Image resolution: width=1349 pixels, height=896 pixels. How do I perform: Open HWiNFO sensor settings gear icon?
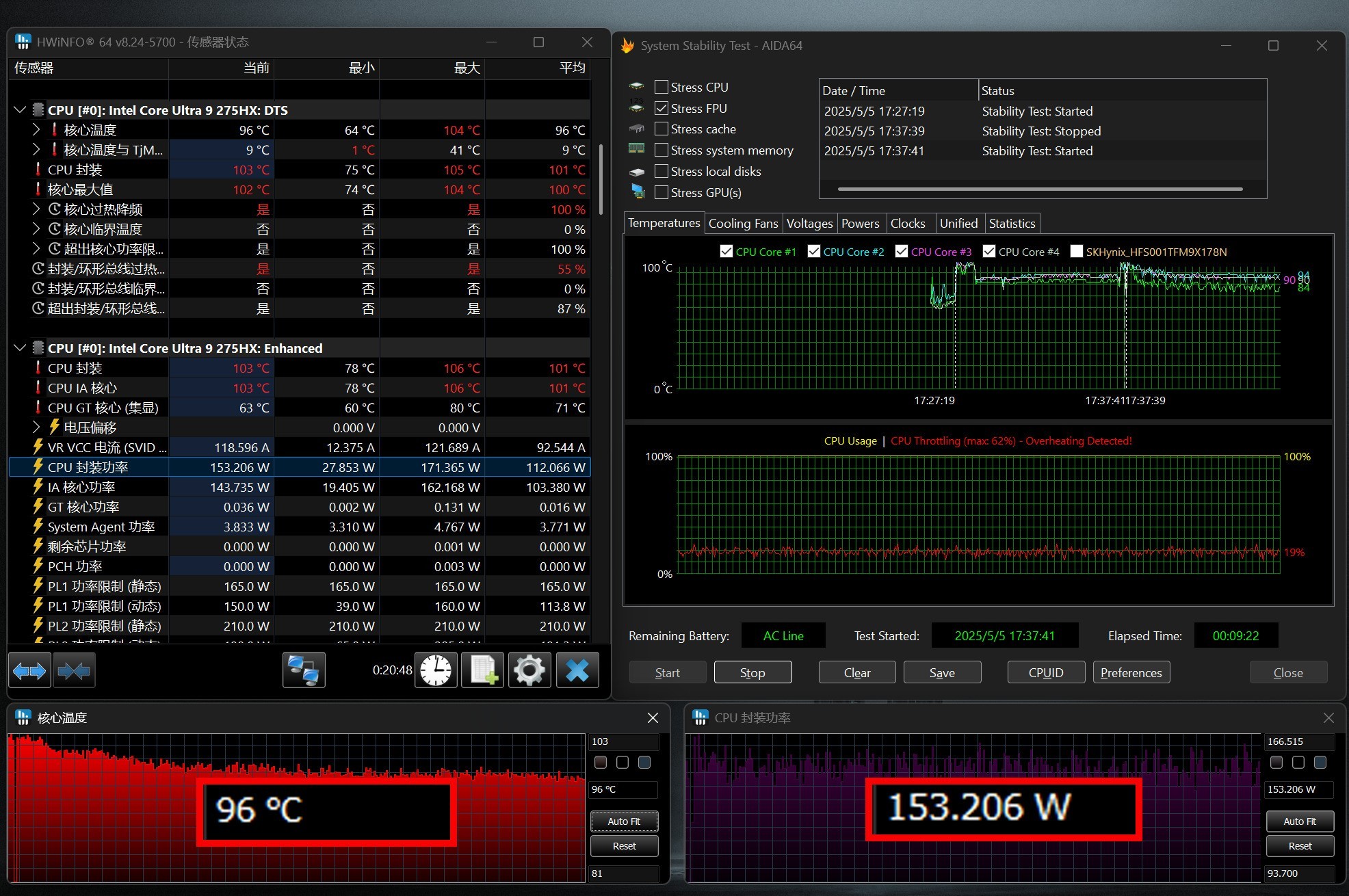[x=529, y=671]
